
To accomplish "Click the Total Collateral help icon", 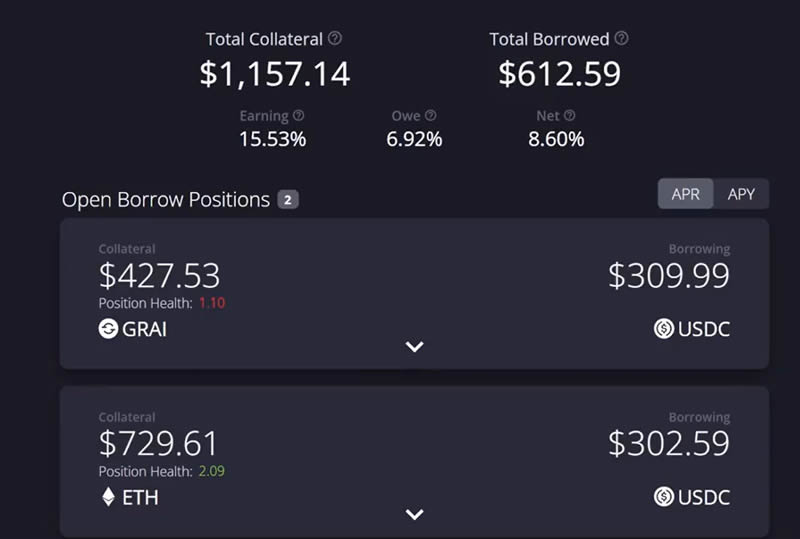I will 335,38.
